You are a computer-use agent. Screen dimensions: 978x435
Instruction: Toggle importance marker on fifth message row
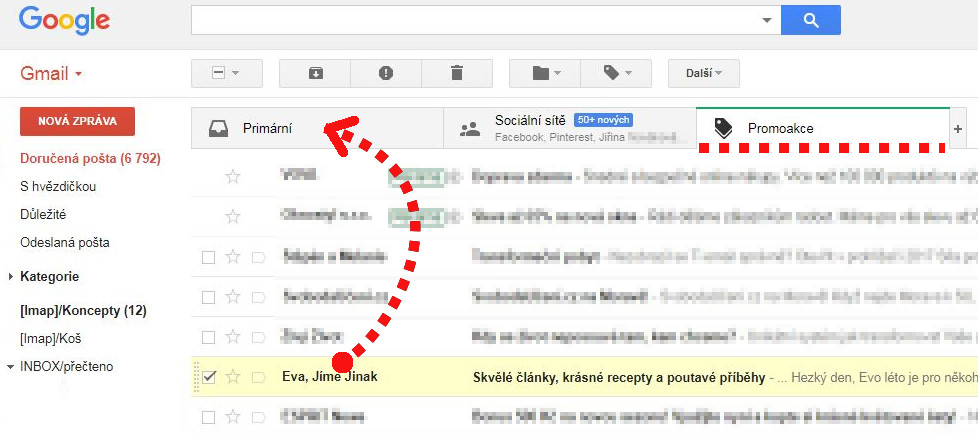(x=258, y=337)
